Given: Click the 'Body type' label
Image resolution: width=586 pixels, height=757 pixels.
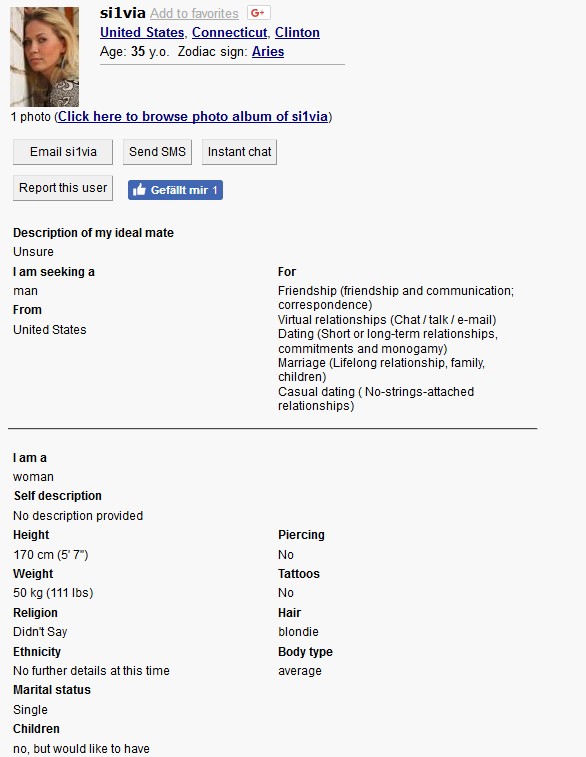Looking at the screenshot, I should point(305,652).
